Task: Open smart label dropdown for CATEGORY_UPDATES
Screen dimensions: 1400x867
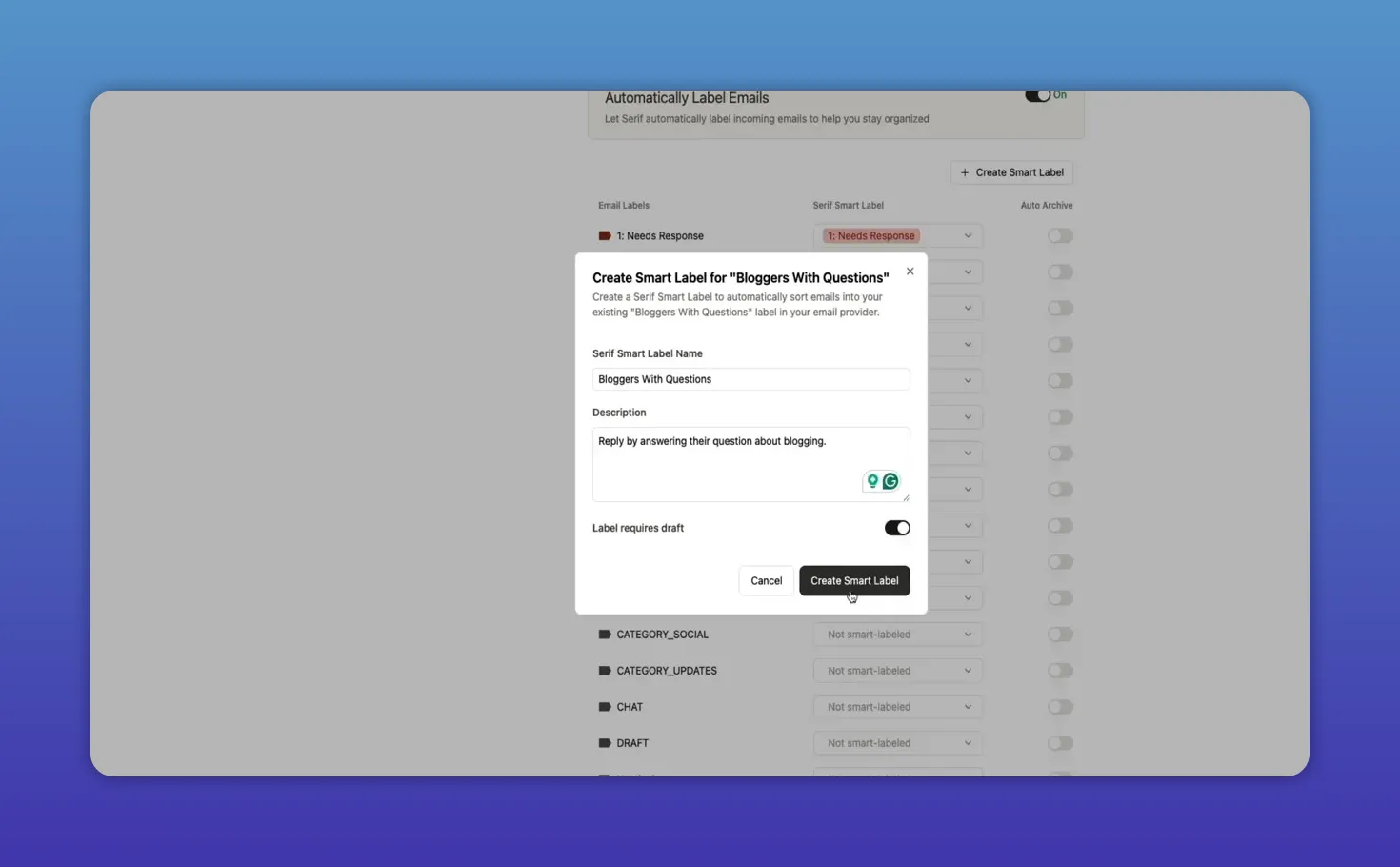Action: point(897,671)
